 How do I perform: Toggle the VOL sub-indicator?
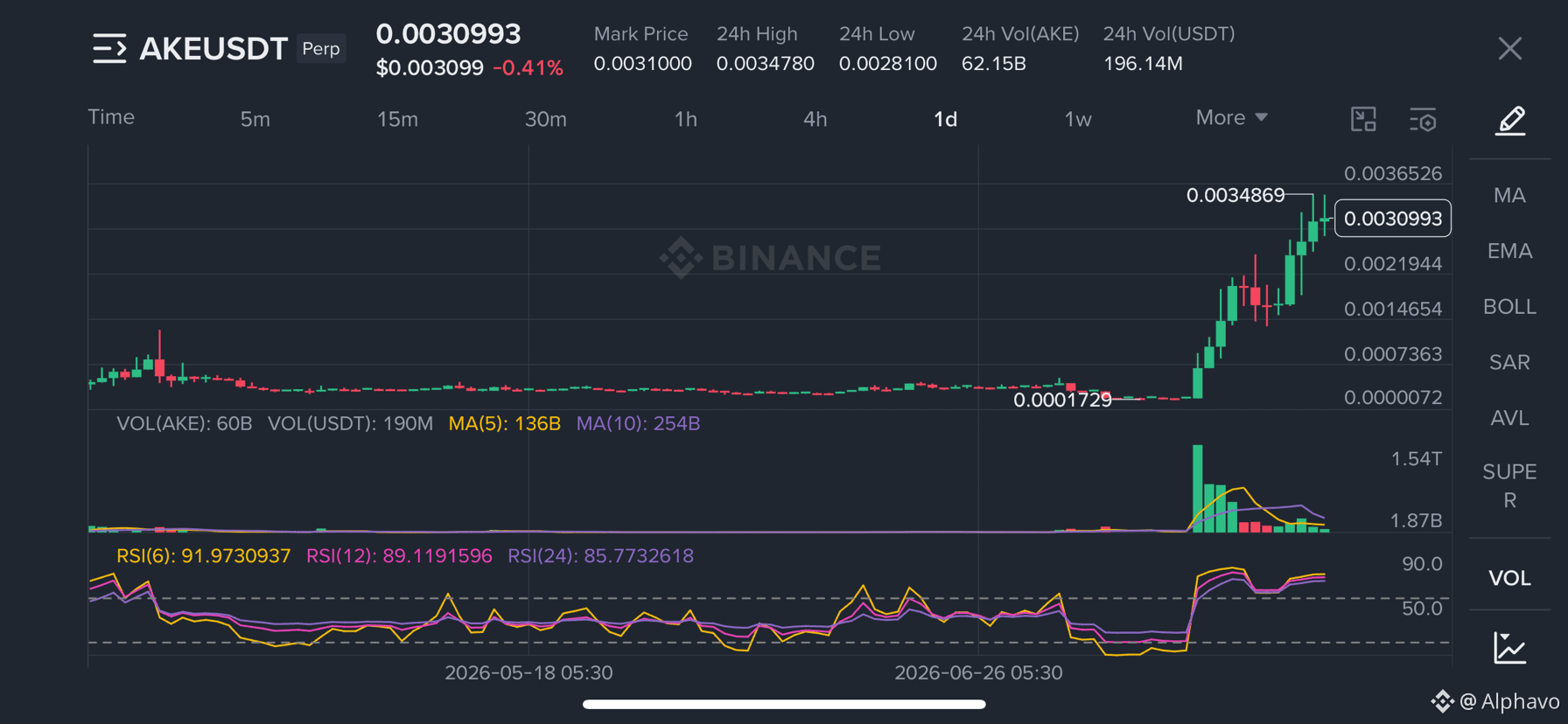coord(1509,578)
